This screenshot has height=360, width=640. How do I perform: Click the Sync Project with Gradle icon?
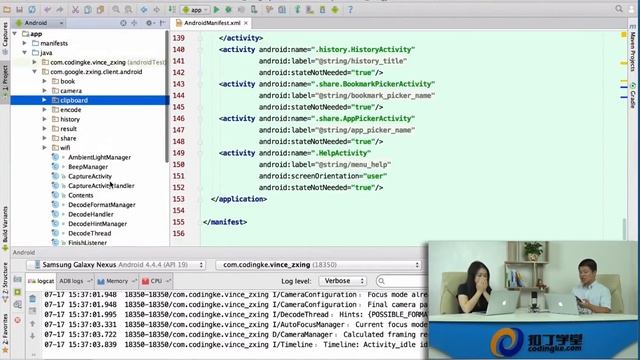point(298,9)
